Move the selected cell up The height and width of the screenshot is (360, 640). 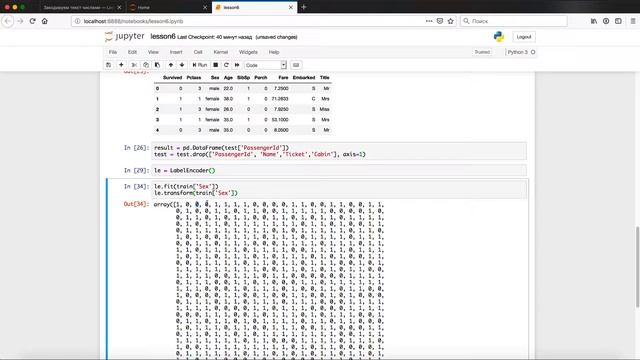pos(171,65)
